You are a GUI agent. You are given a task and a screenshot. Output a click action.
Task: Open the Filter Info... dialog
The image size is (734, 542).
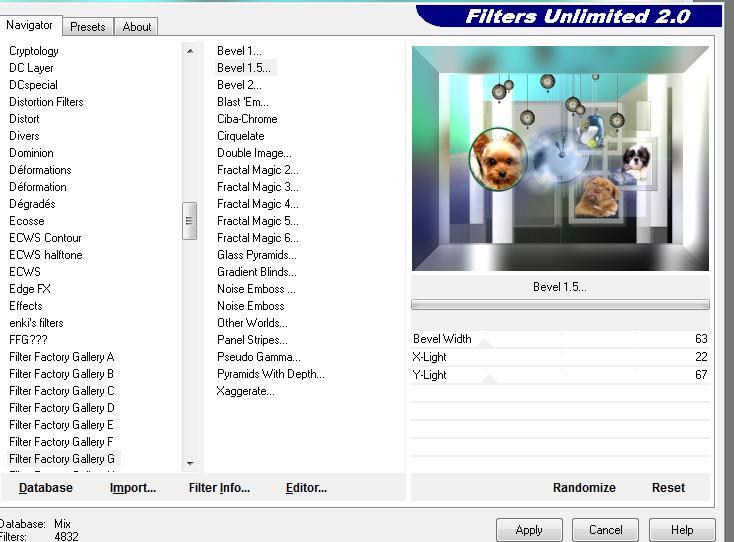(x=219, y=488)
